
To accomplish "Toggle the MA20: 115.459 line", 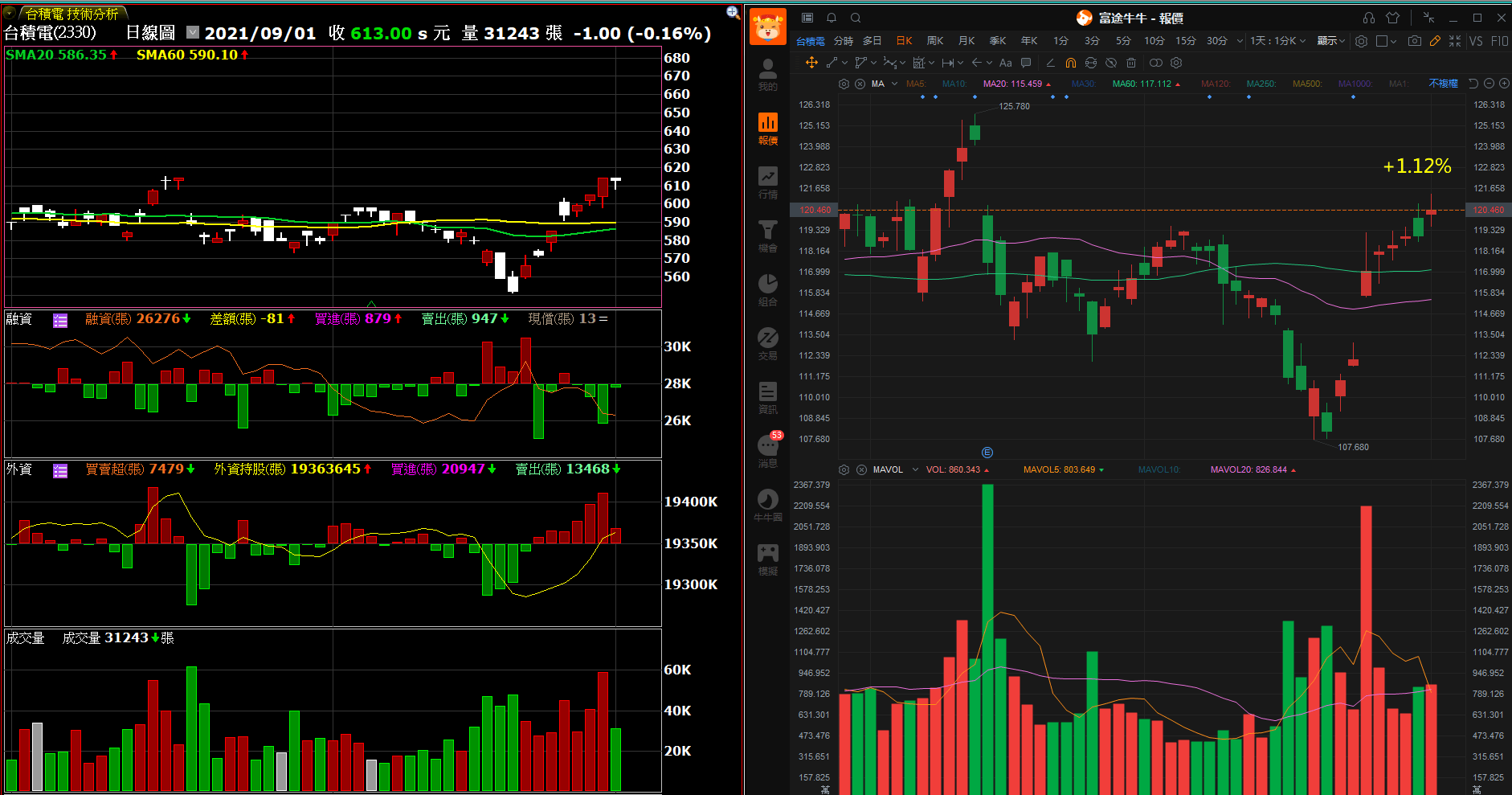I will pos(1017,84).
